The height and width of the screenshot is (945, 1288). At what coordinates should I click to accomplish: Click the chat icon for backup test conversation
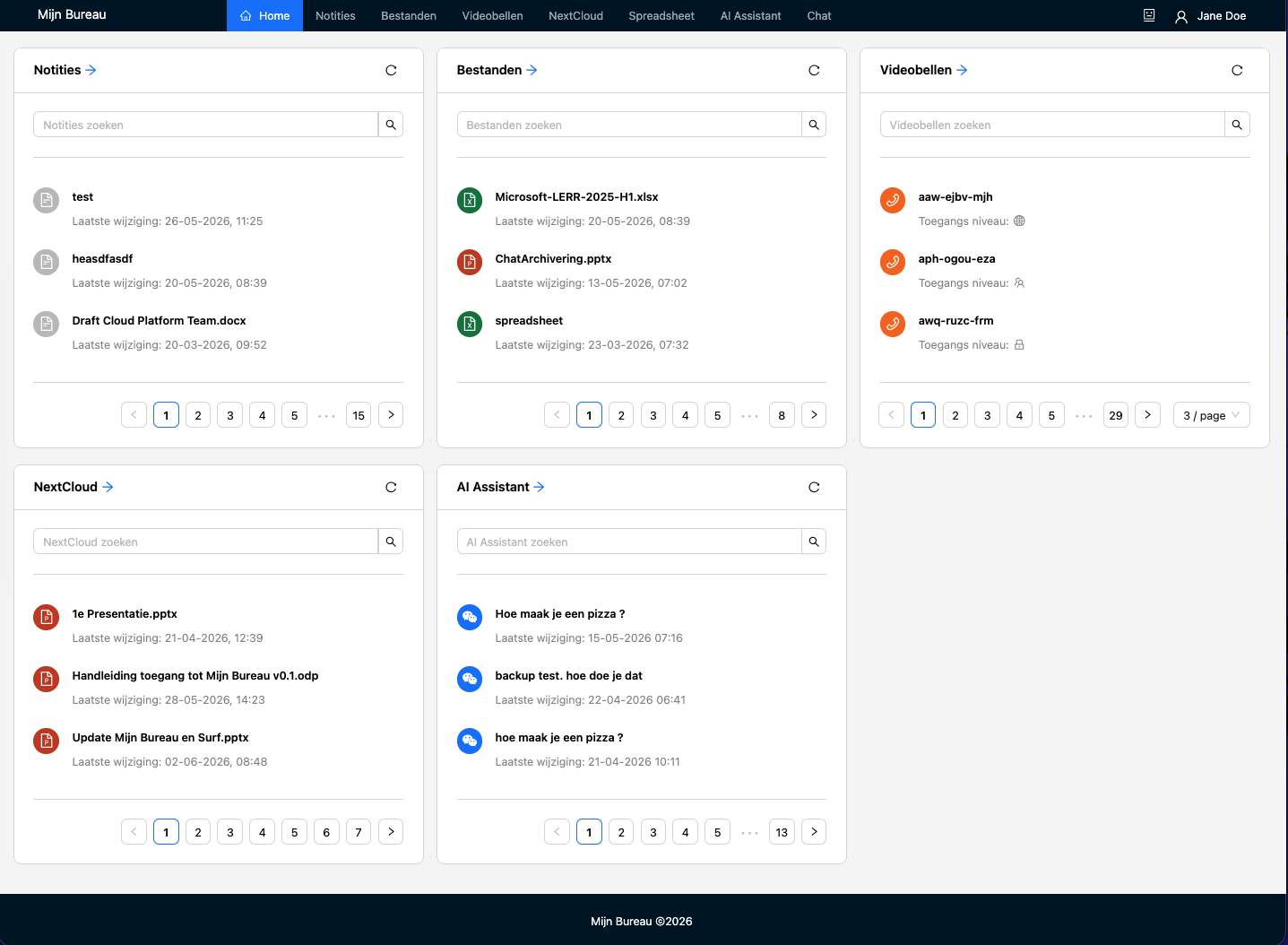(x=470, y=679)
